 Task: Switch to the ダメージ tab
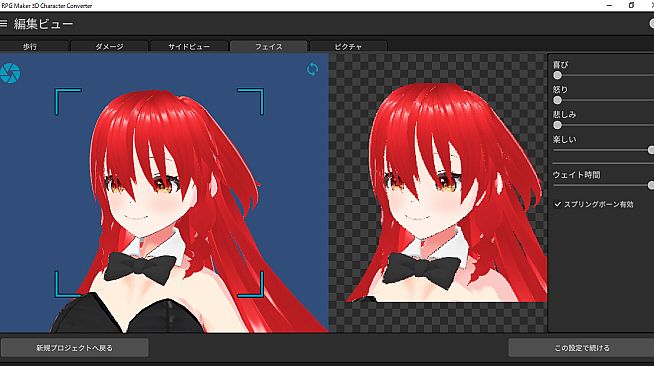point(109,46)
